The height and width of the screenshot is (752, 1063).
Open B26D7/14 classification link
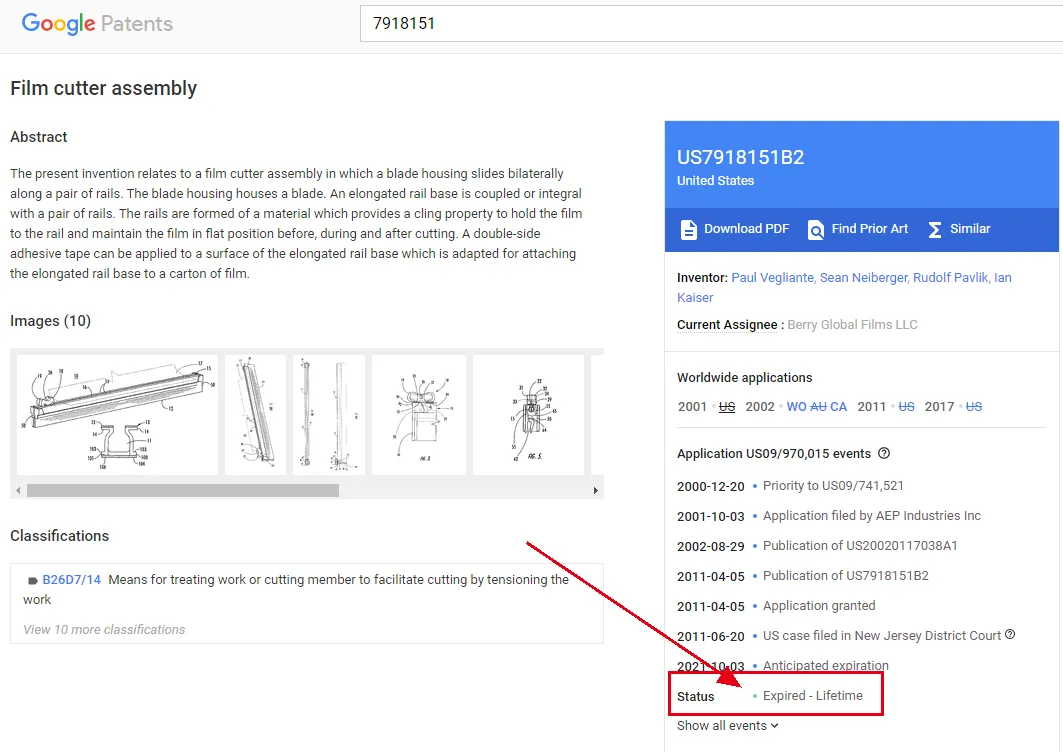(71, 580)
